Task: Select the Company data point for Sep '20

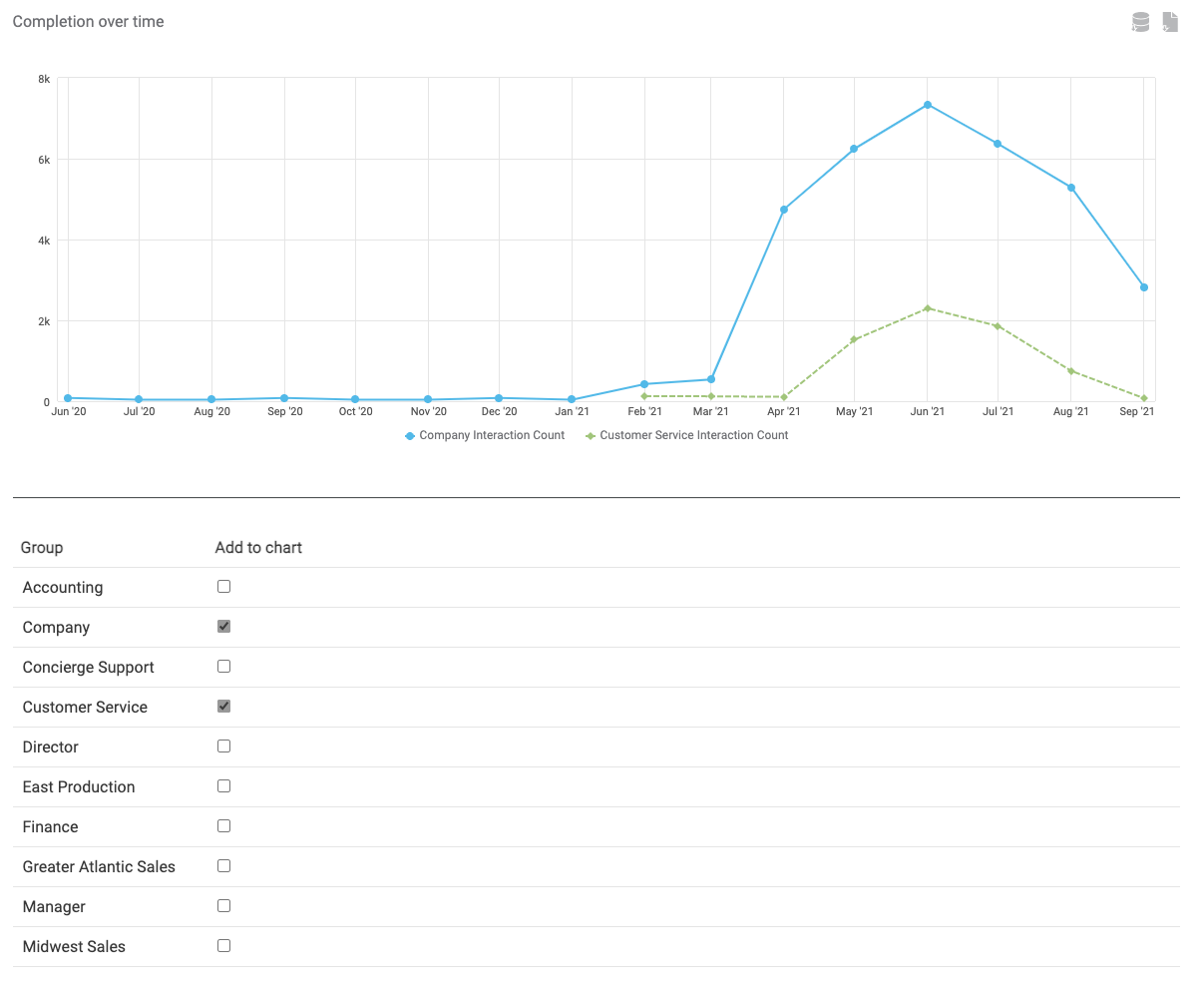Action: 284,398
